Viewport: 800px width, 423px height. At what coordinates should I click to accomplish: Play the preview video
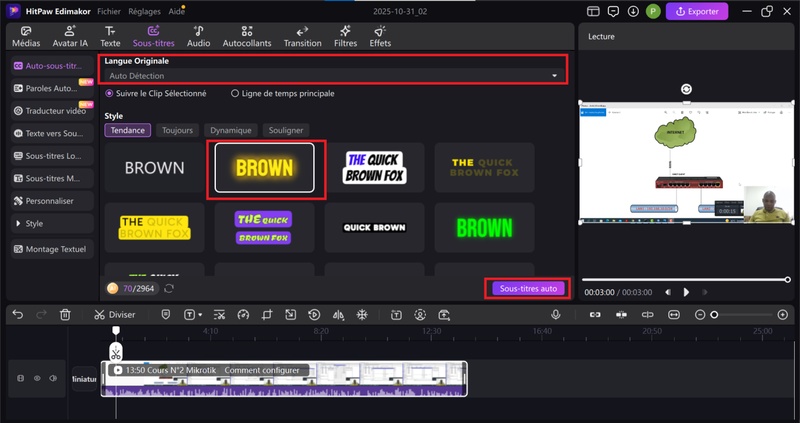(x=686, y=292)
